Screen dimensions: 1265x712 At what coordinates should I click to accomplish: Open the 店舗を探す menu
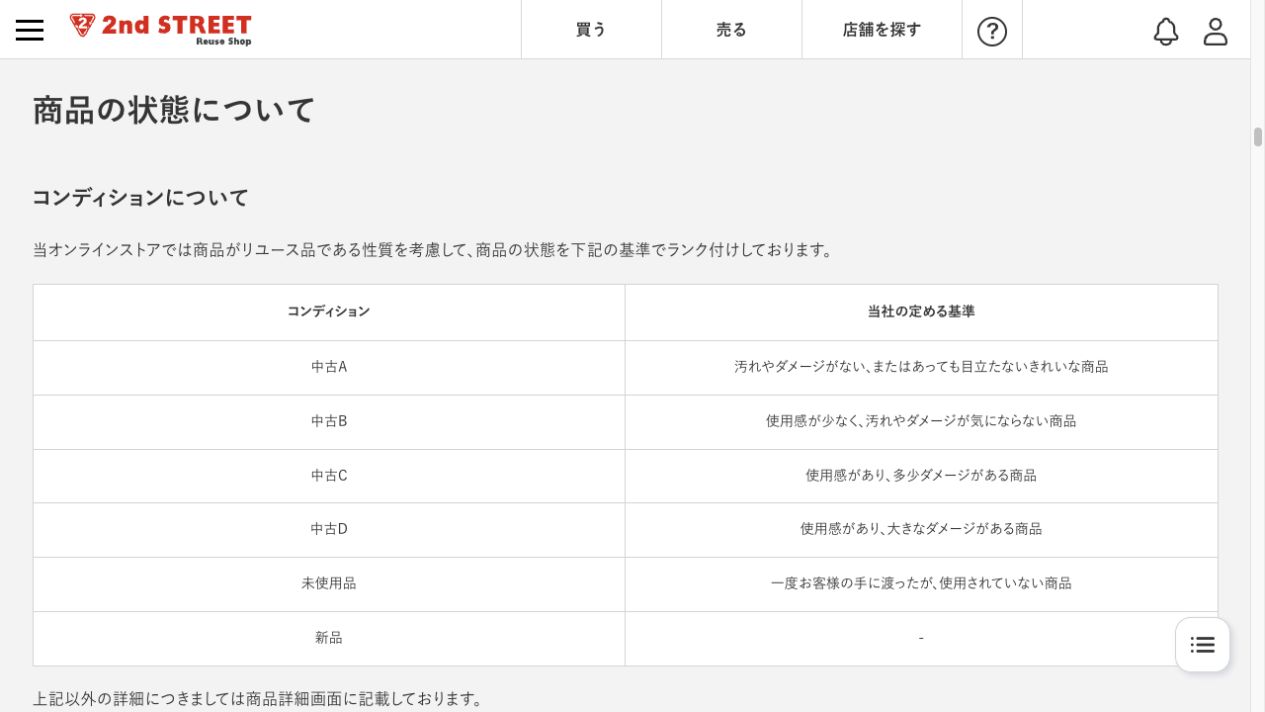click(x=882, y=29)
